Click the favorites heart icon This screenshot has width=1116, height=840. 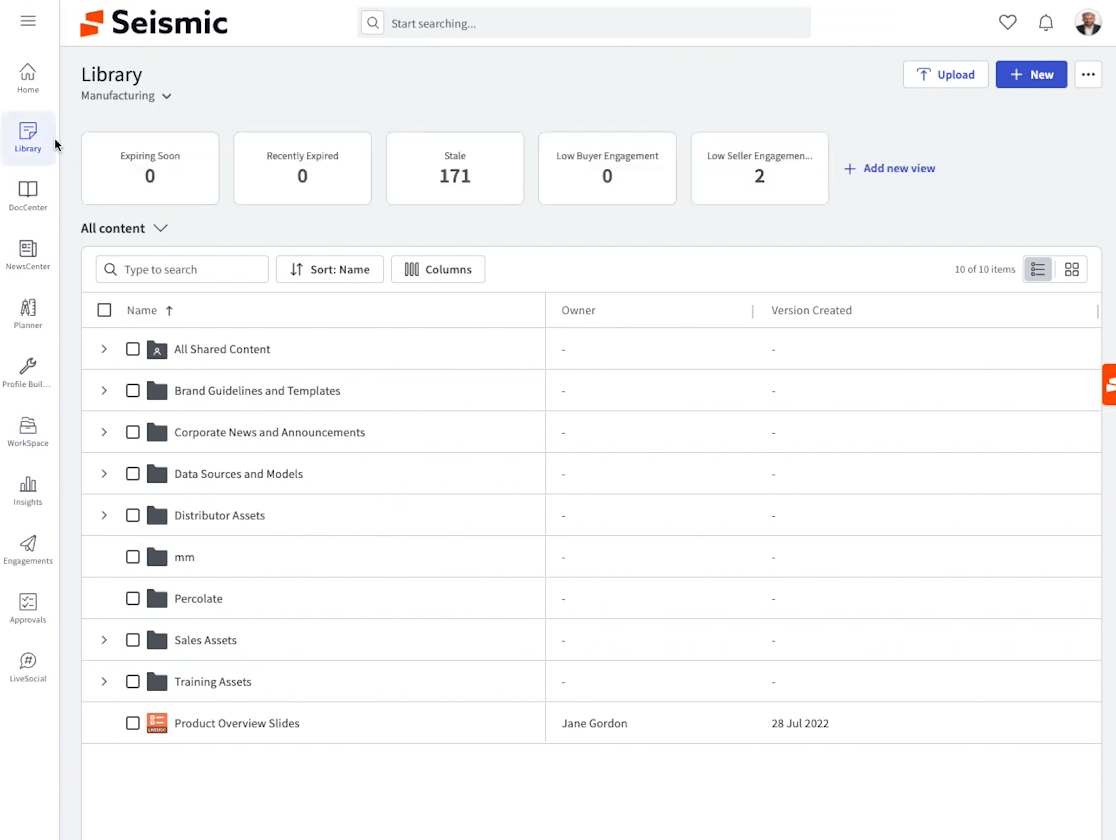1008,22
